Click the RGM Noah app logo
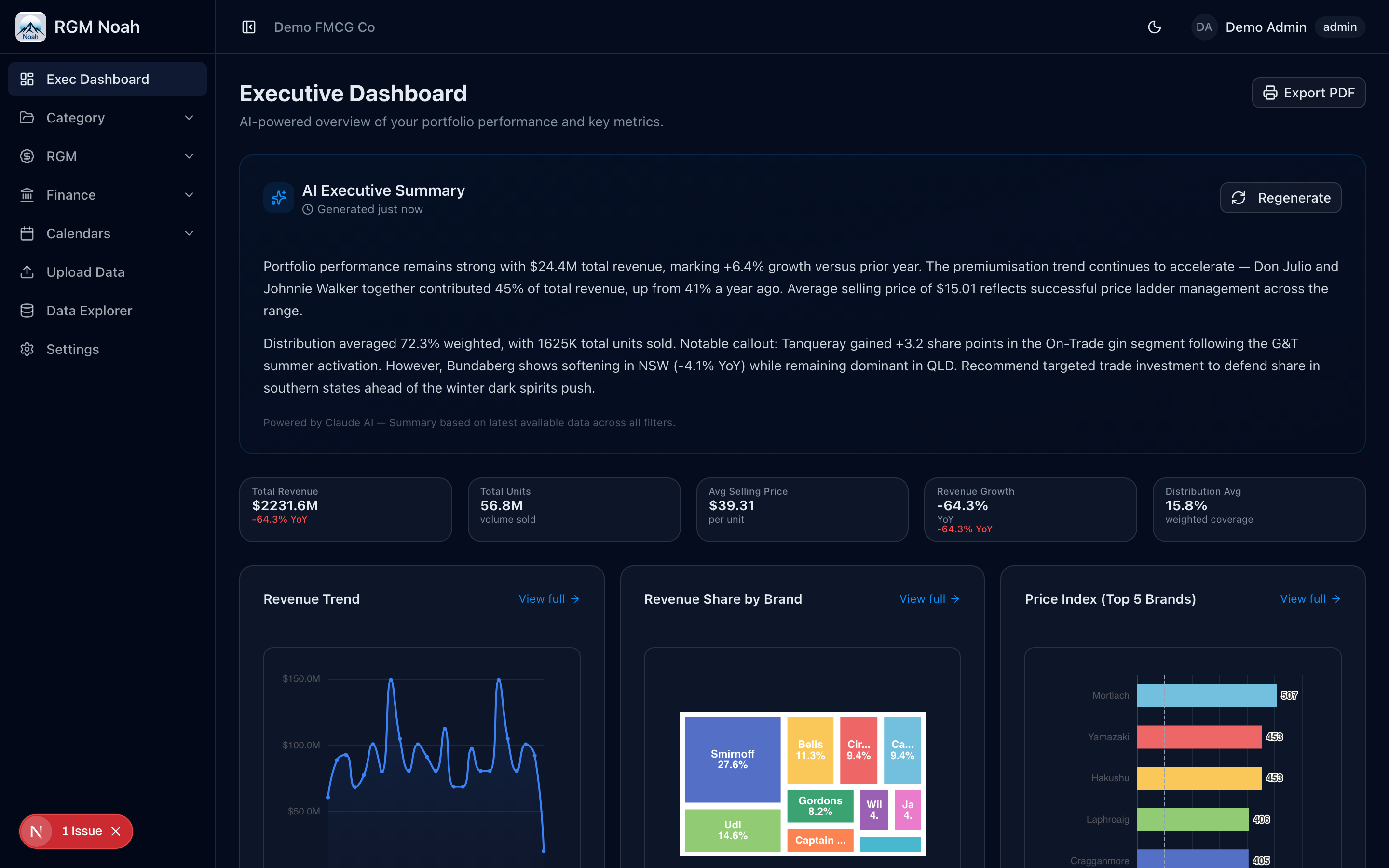The height and width of the screenshot is (868, 1389). 30,27
